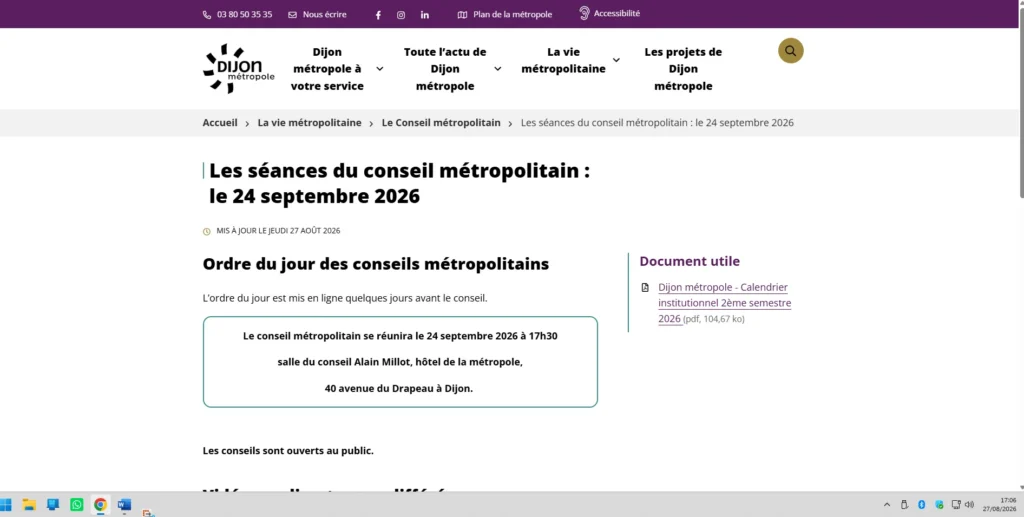Open Les projets de Dijon métropole menu

point(683,69)
